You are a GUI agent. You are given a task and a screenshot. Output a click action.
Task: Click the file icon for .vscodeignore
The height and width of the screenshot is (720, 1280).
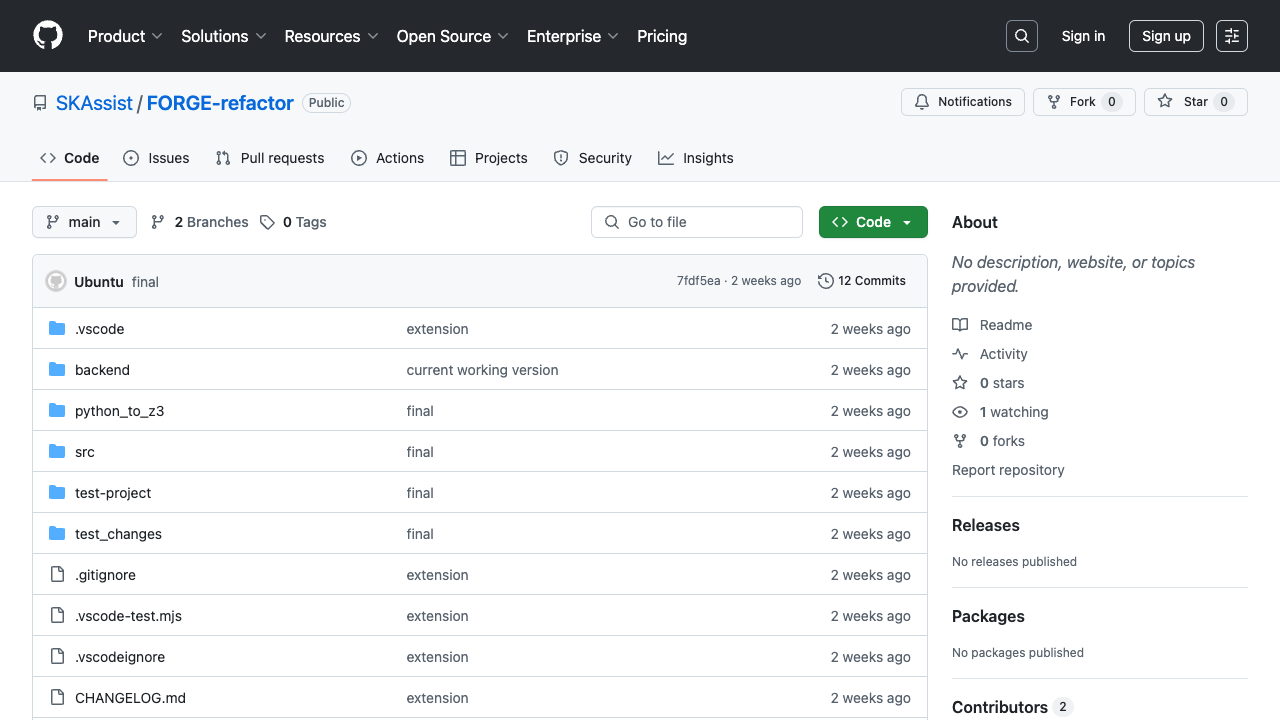pos(57,656)
